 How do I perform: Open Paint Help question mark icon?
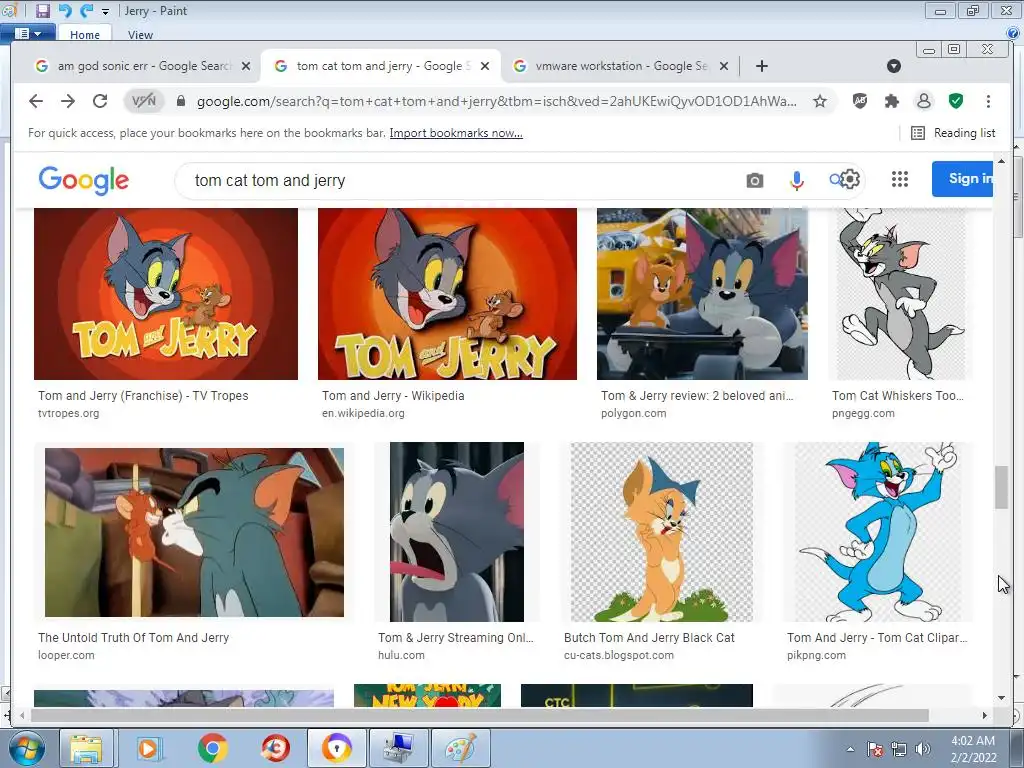1013,33
